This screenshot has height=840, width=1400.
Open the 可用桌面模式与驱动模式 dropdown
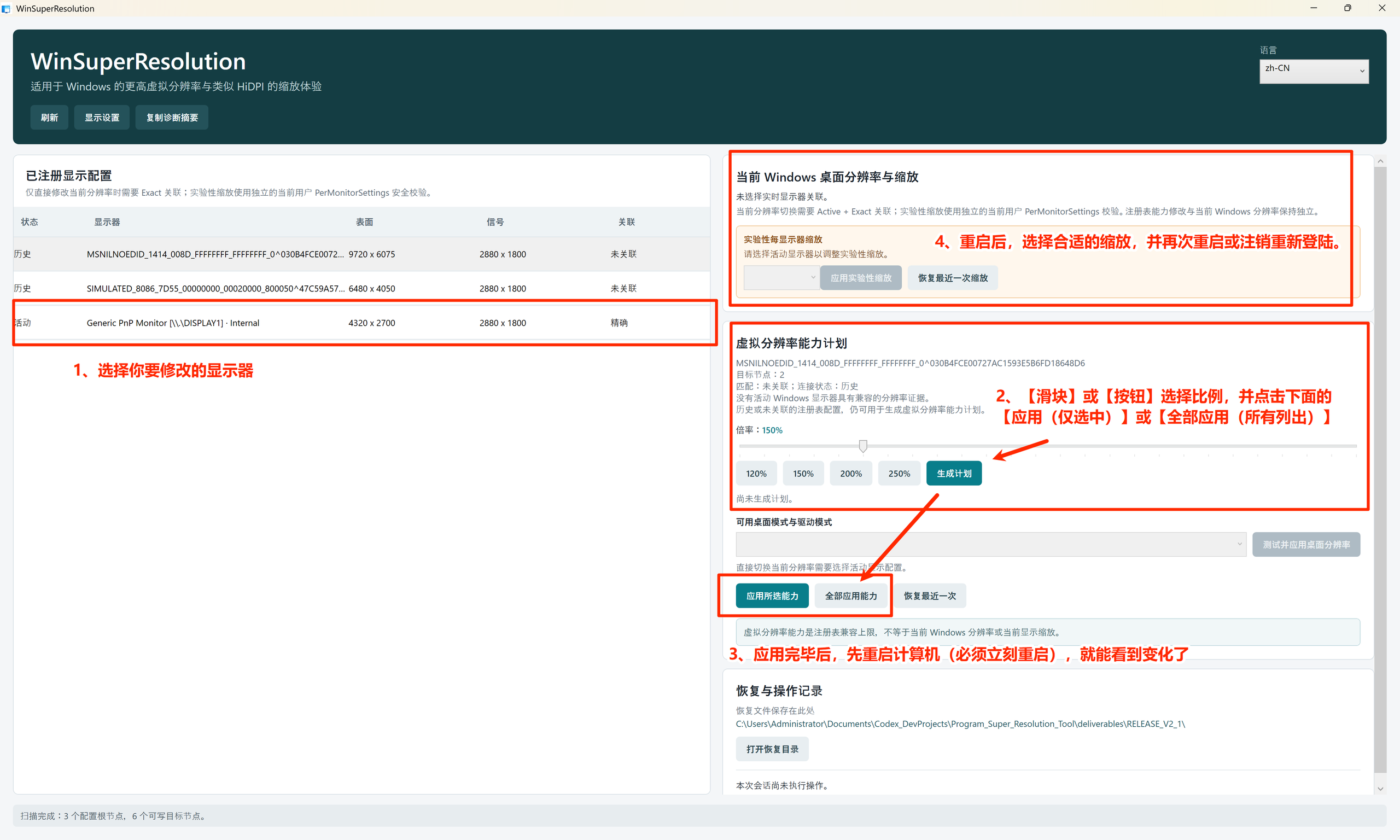click(x=991, y=544)
